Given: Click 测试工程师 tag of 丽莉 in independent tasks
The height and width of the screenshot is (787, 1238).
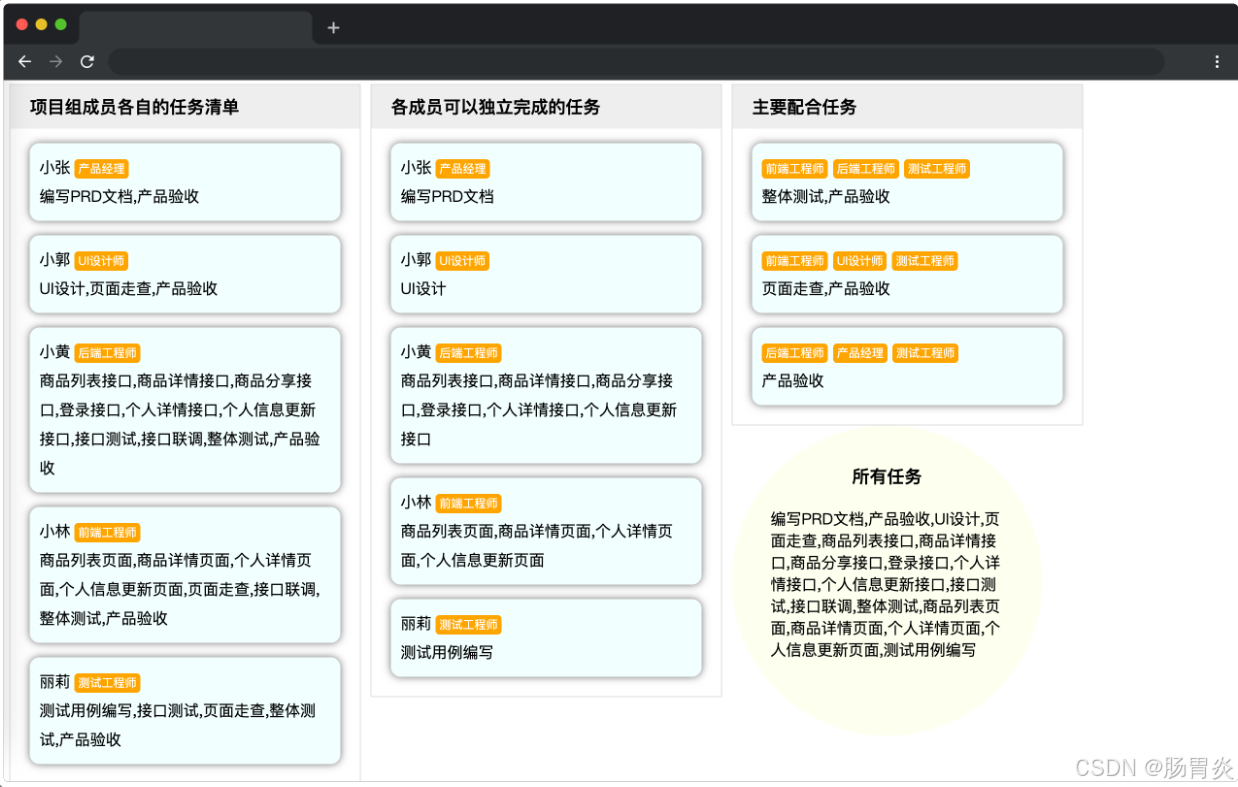Looking at the screenshot, I should tap(468, 625).
